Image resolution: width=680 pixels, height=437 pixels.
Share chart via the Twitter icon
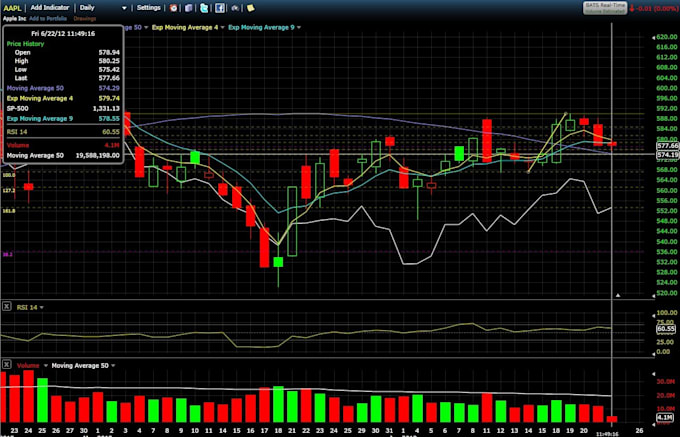[x=204, y=8]
